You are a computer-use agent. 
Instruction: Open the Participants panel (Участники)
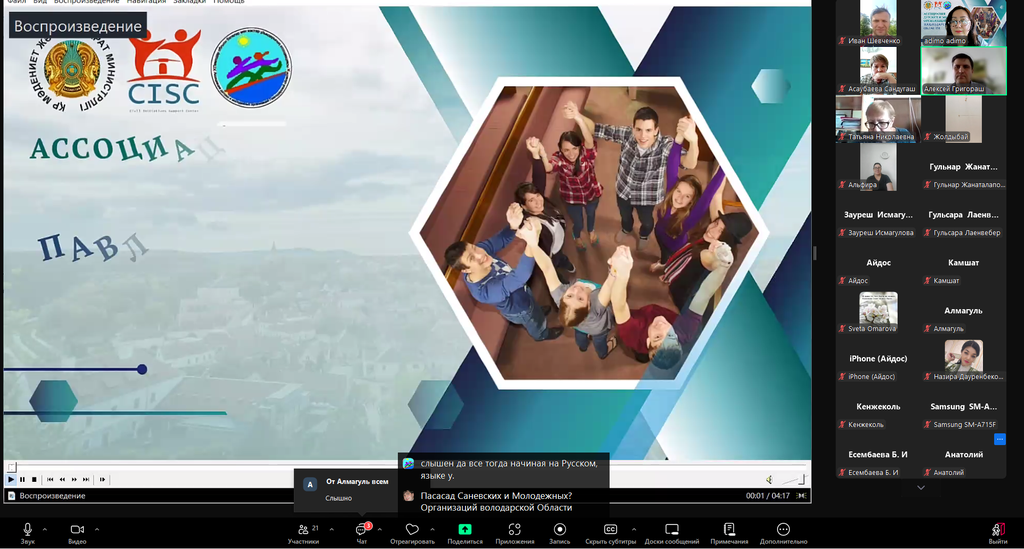click(303, 532)
